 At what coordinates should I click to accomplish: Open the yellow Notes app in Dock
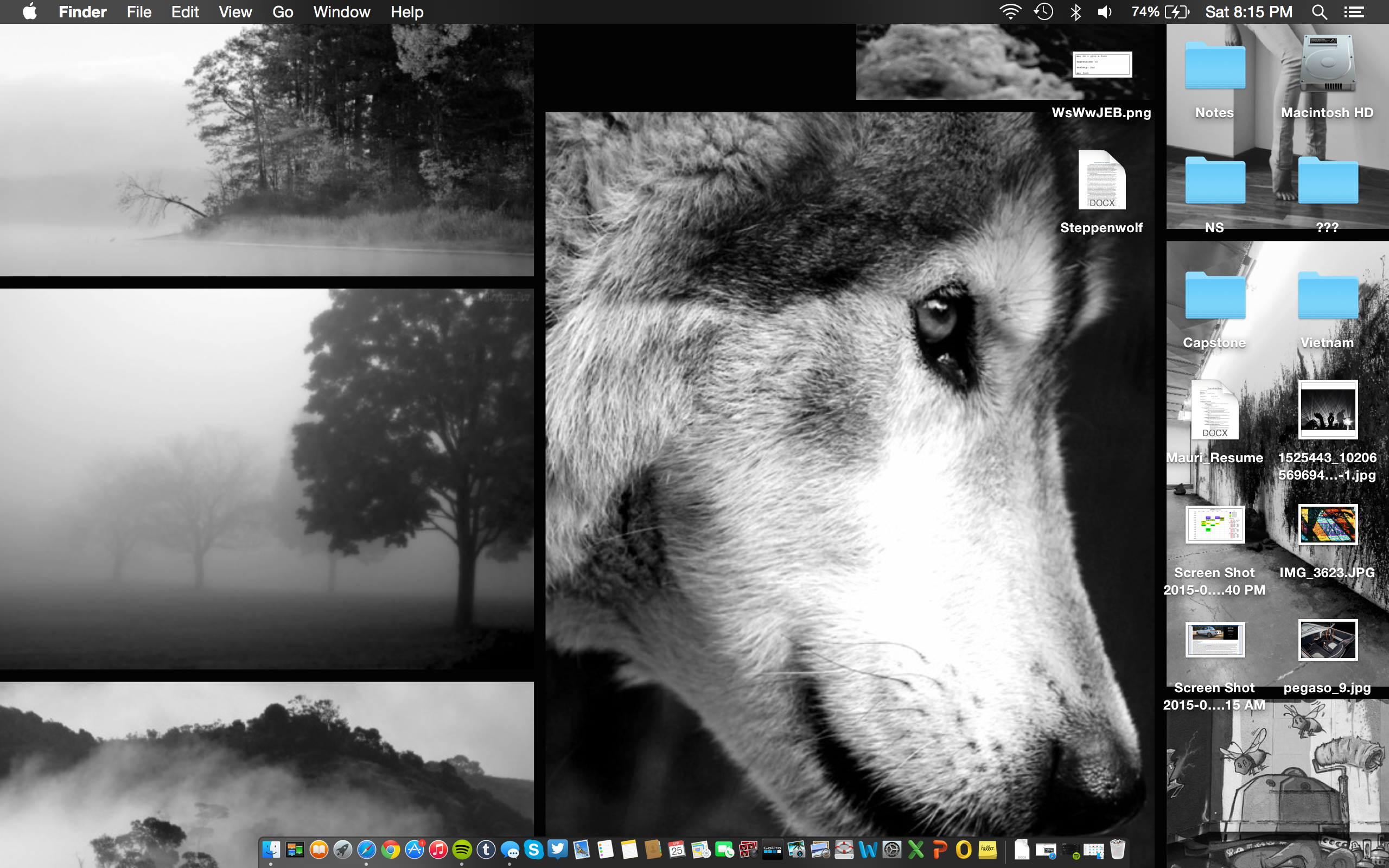[629, 849]
